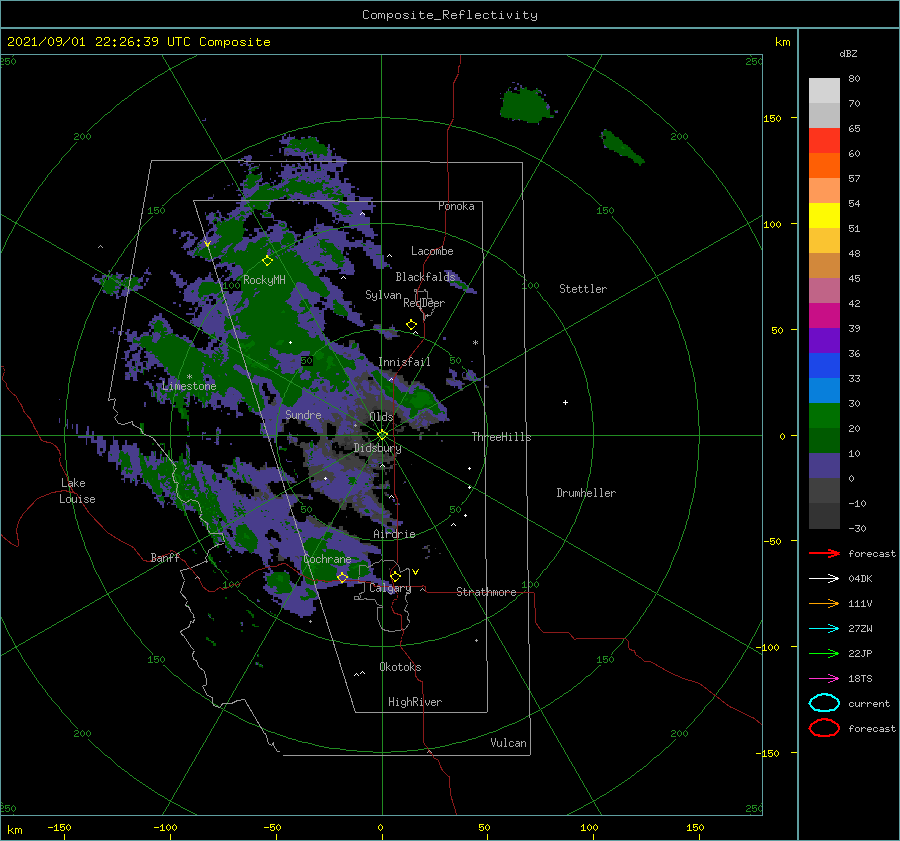Click the ThreeHills label
Image resolution: width=900 pixels, height=841 pixels.
coord(501,437)
